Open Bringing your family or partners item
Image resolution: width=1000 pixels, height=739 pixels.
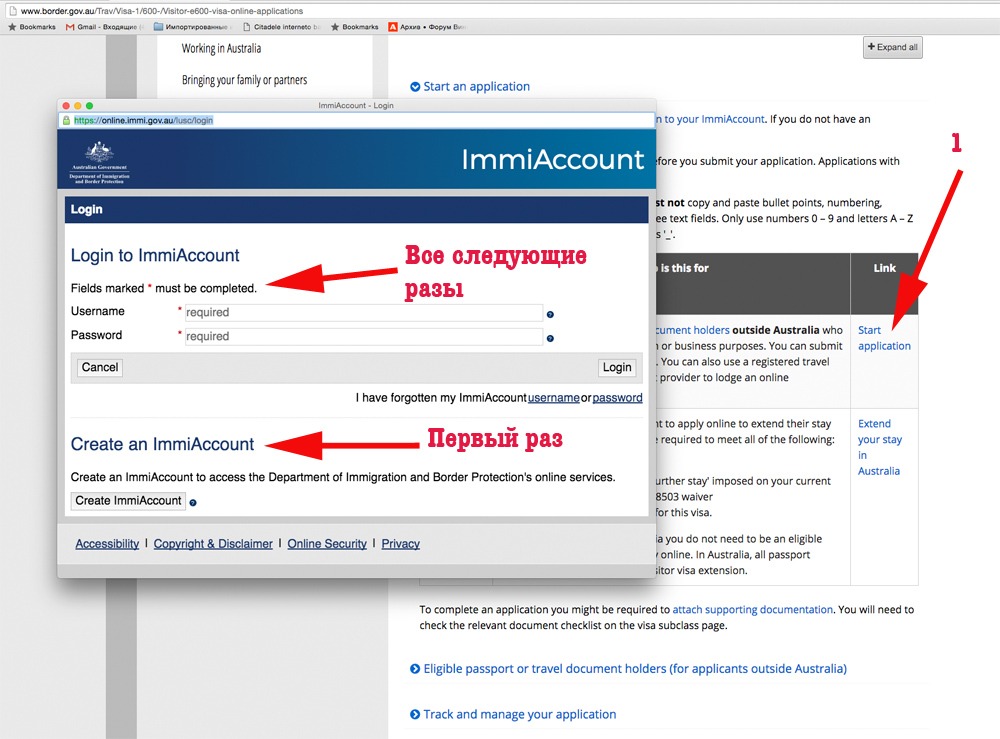244,80
